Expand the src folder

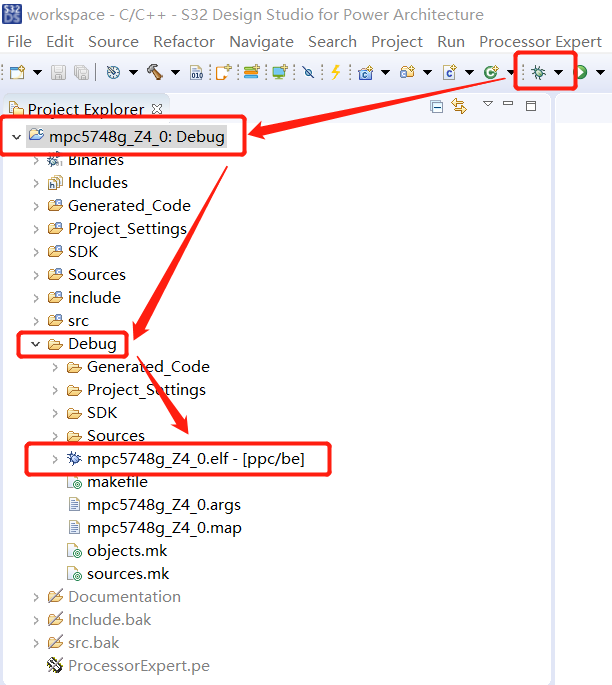tap(36, 321)
